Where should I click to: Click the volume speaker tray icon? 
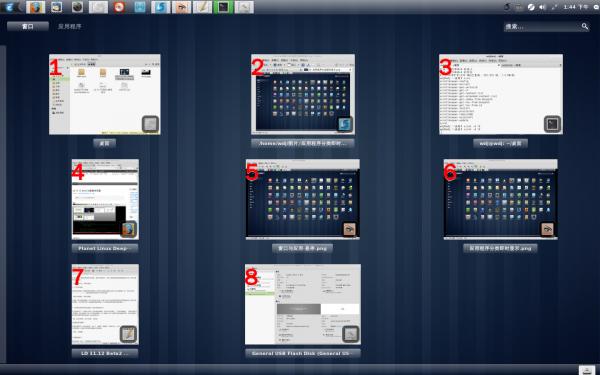542,7
